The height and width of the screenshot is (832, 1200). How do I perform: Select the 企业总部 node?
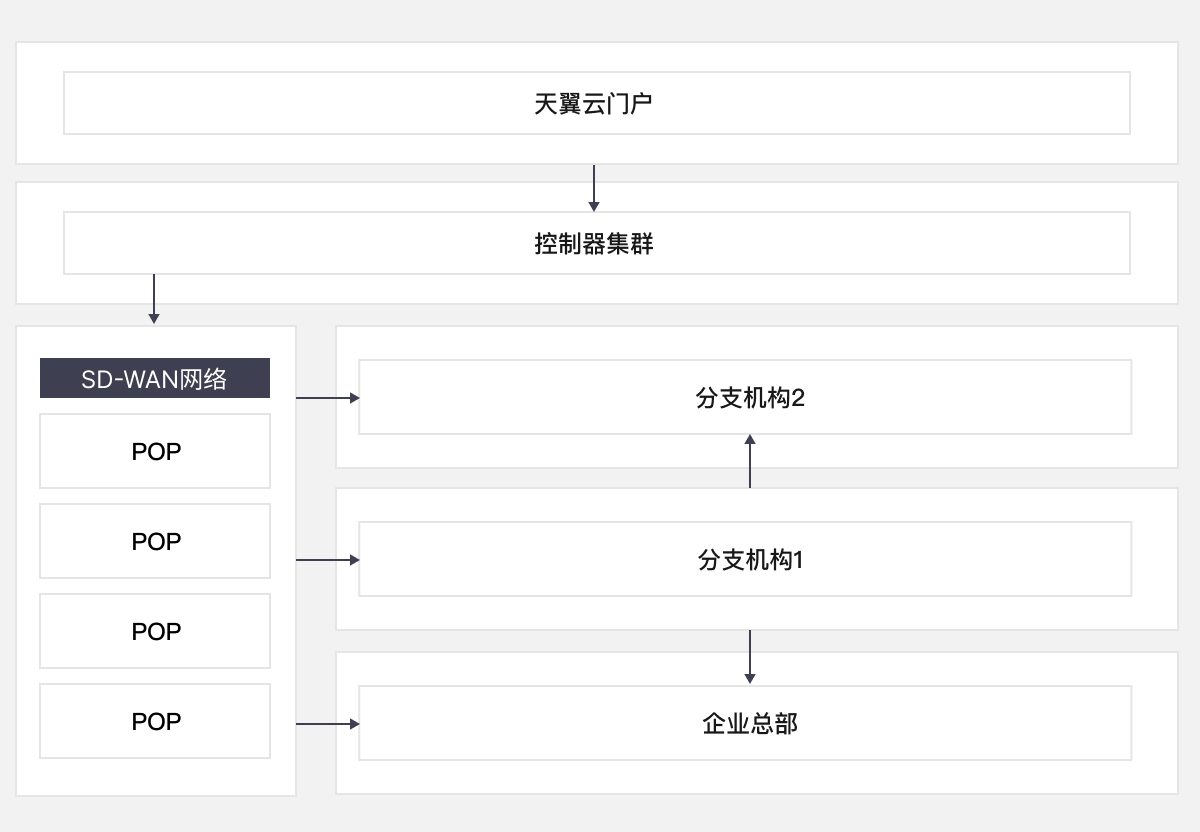[x=744, y=721]
